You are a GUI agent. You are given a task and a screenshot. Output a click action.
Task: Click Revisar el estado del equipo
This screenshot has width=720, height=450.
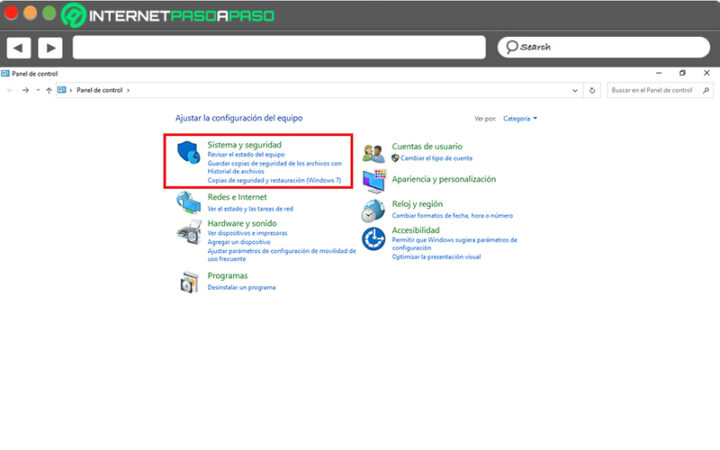(246, 155)
